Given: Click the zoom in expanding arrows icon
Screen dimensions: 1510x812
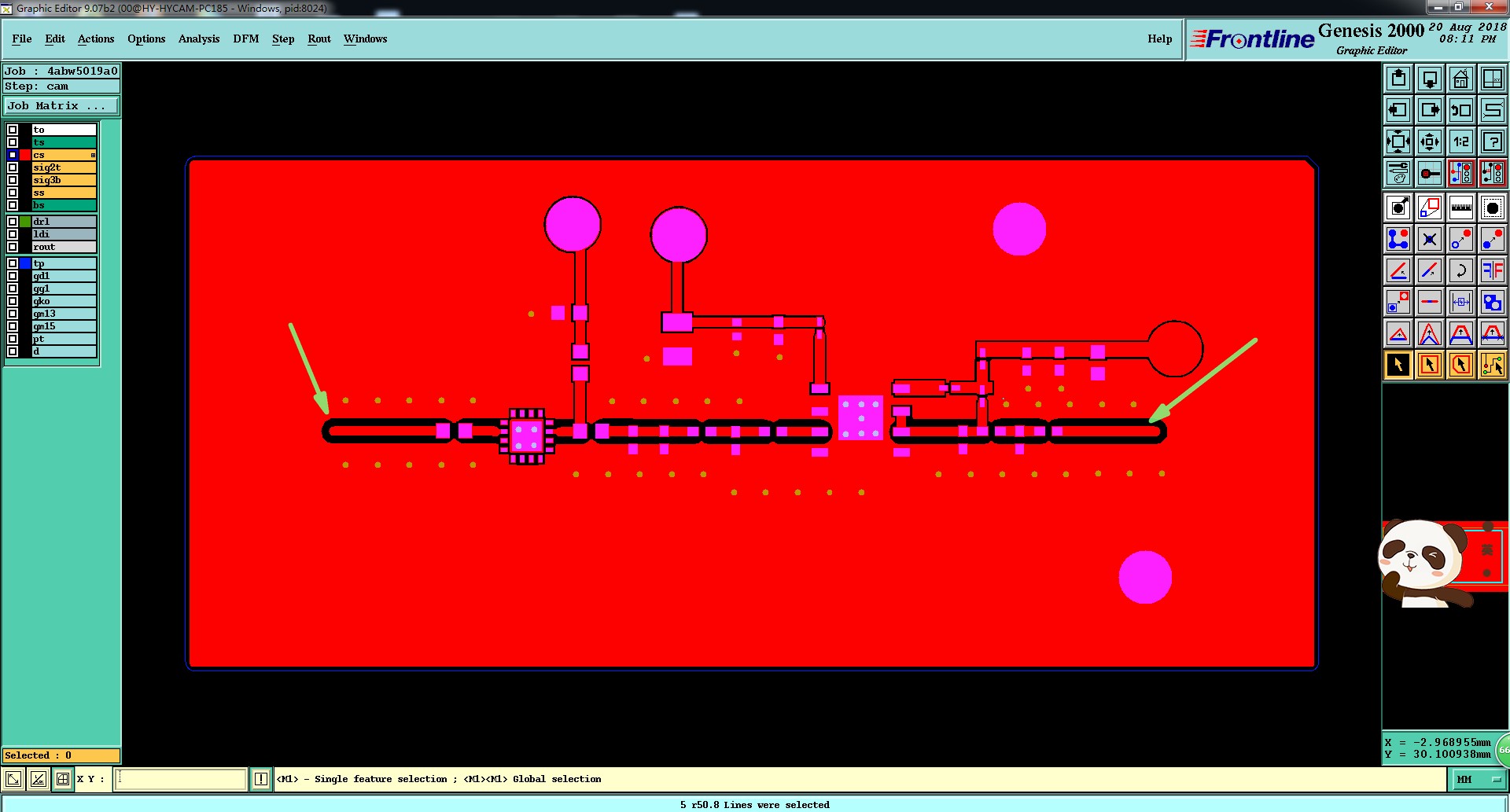Looking at the screenshot, I should coord(1398,141).
